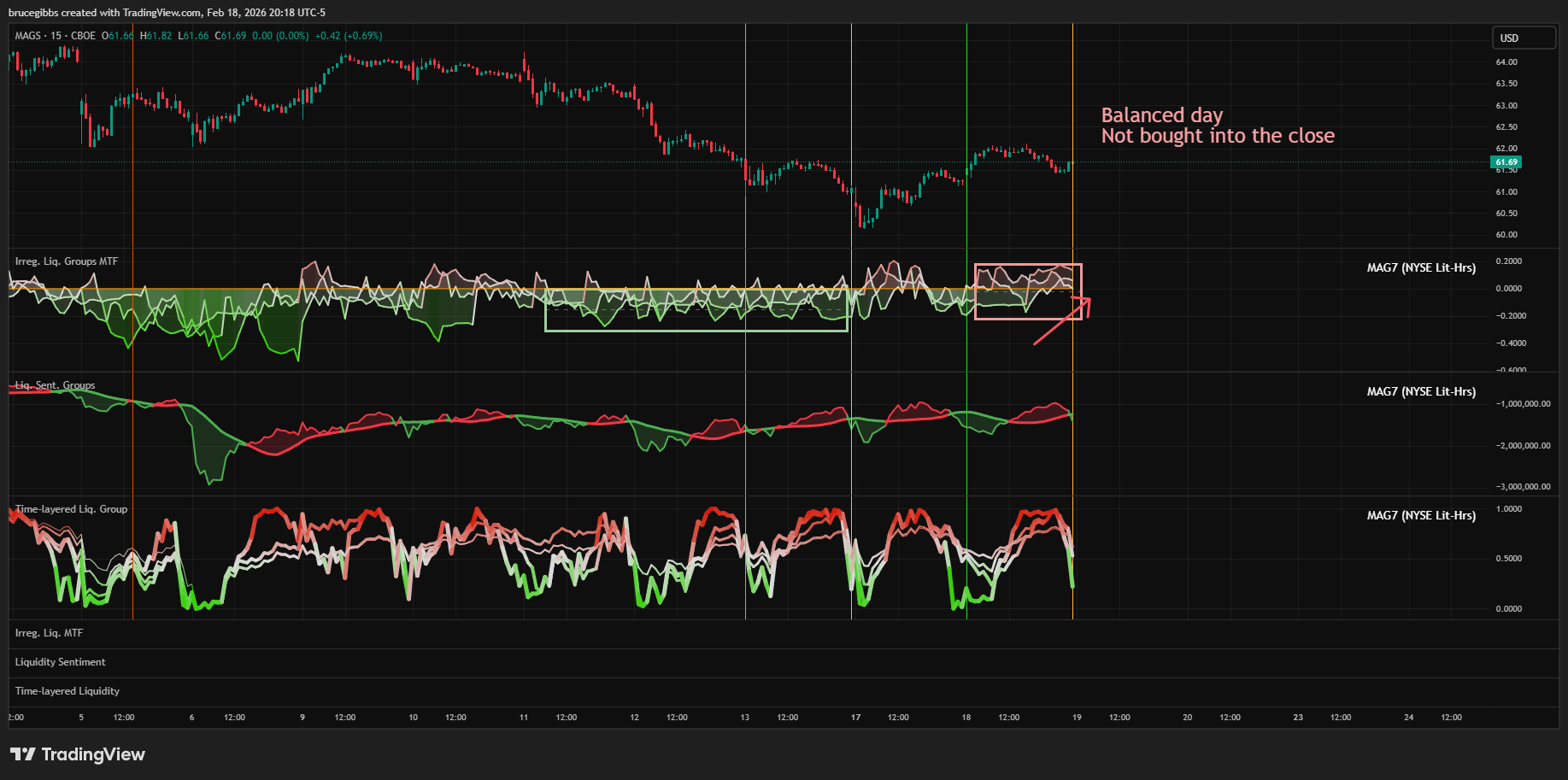Click the 64.00 level on price scale
1568x780 pixels.
tap(1506, 62)
